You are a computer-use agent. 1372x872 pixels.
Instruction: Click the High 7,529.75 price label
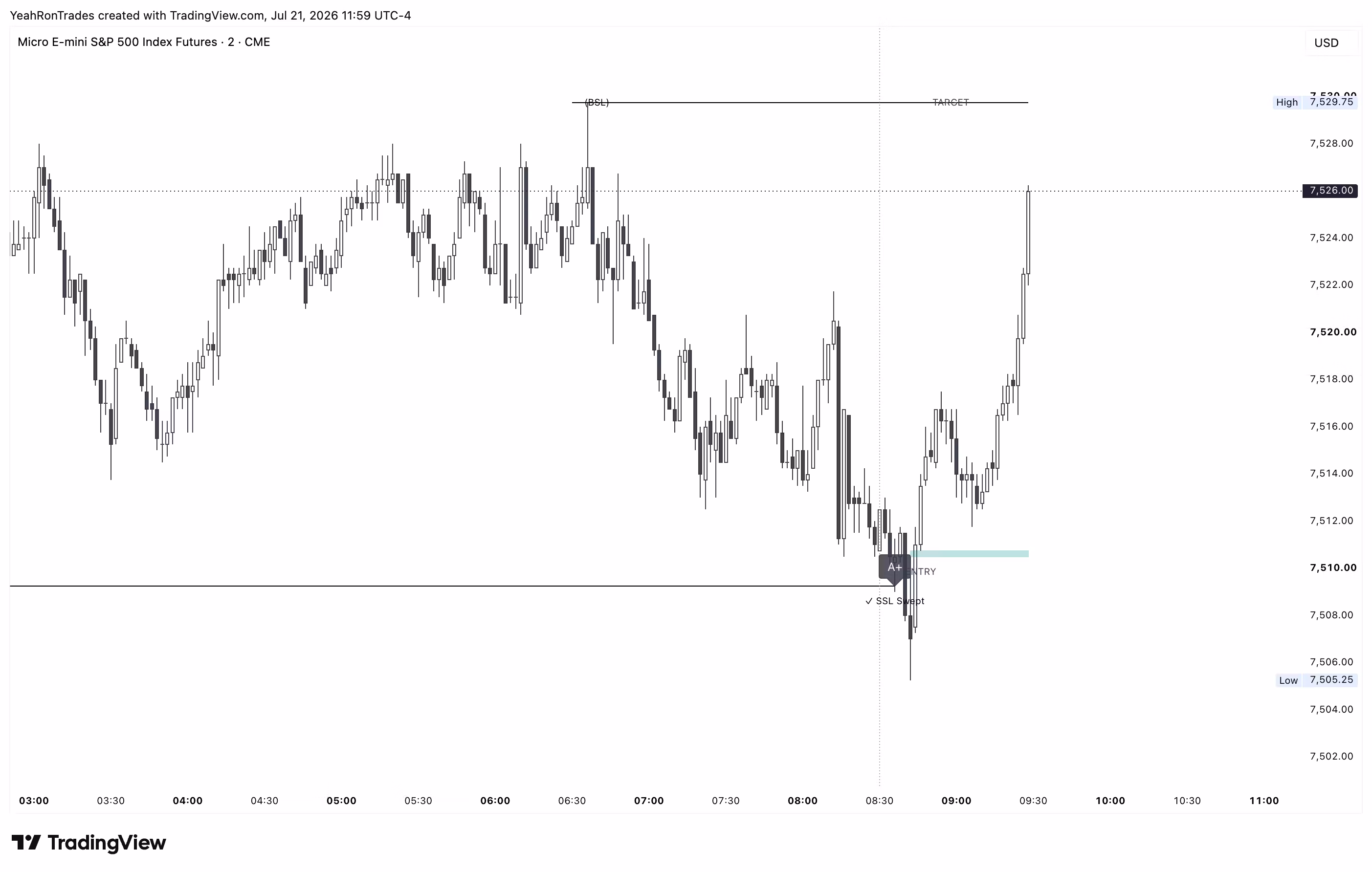pos(1315,103)
